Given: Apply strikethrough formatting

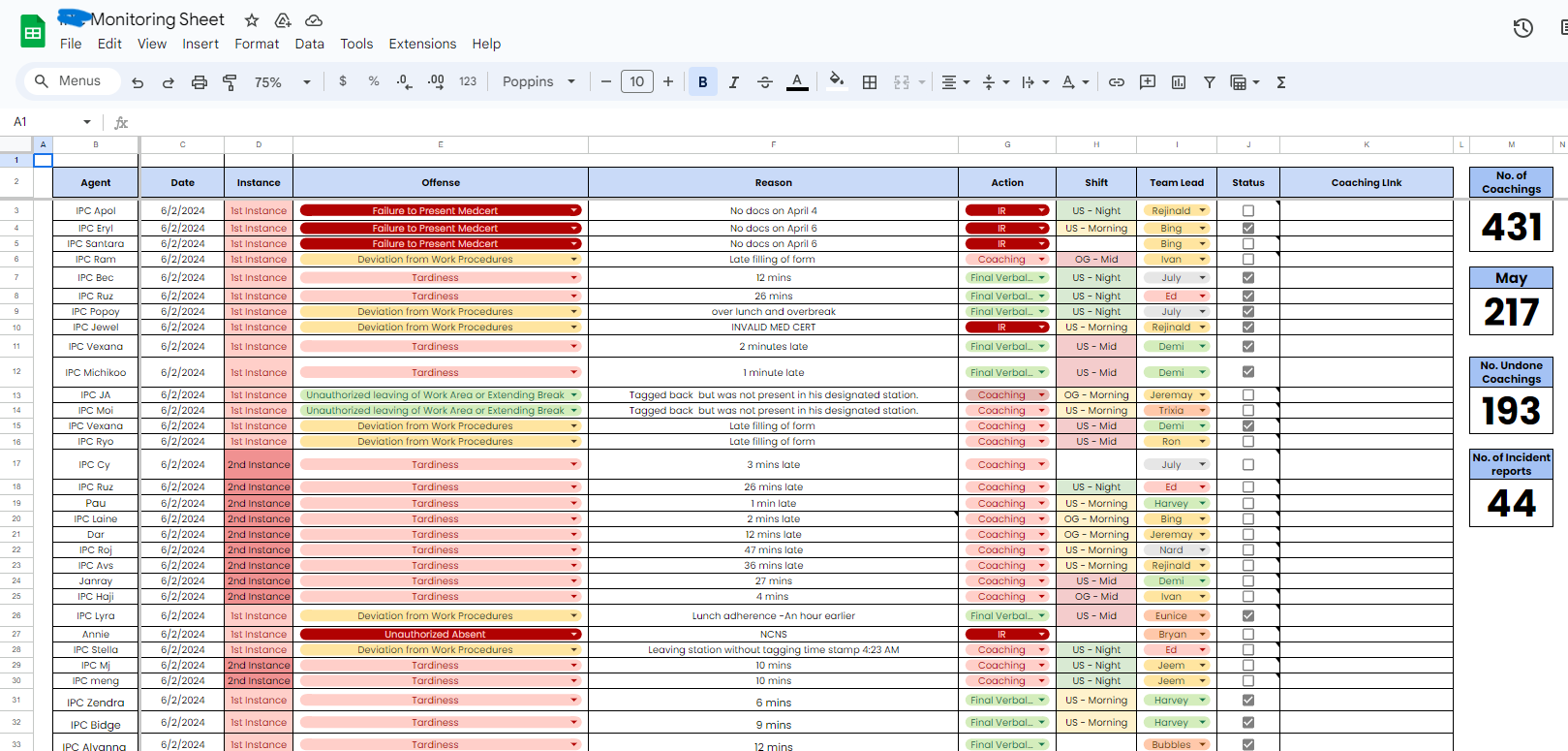Looking at the screenshot, I should click(x=765, y=82).
